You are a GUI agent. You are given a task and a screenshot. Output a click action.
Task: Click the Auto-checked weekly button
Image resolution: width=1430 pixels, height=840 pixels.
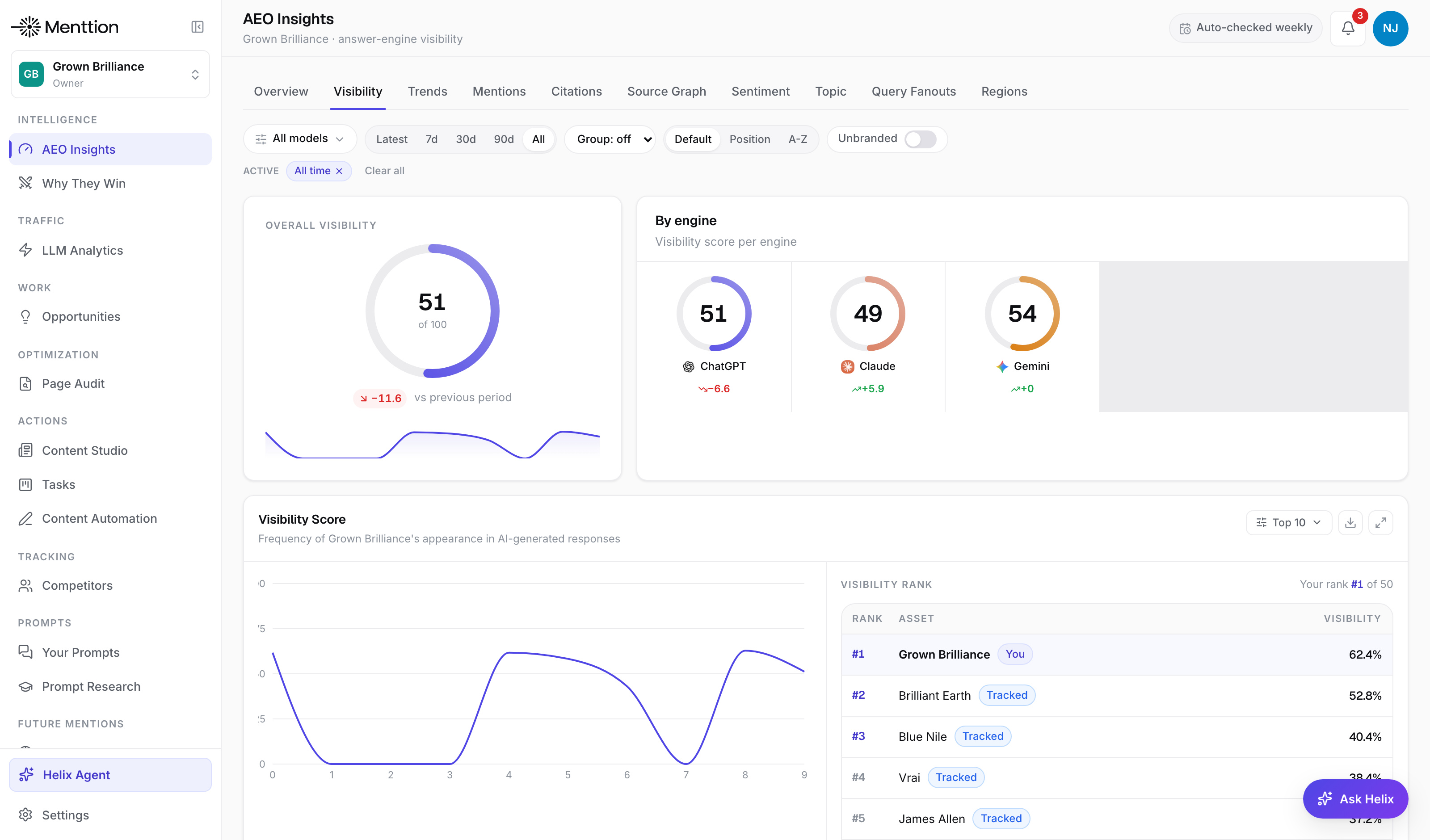coord(1245,28)
